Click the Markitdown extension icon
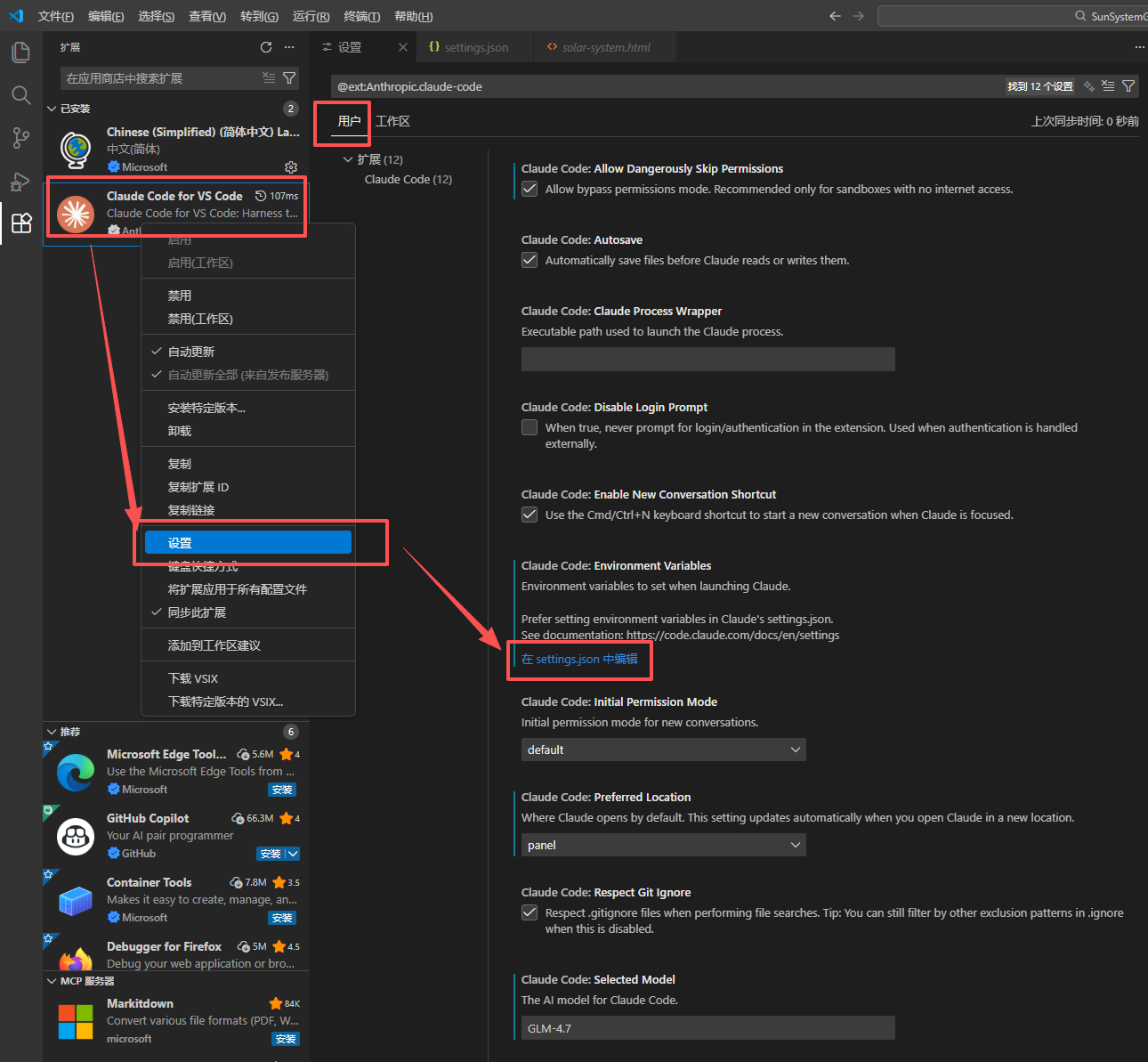 [76, 1021]
